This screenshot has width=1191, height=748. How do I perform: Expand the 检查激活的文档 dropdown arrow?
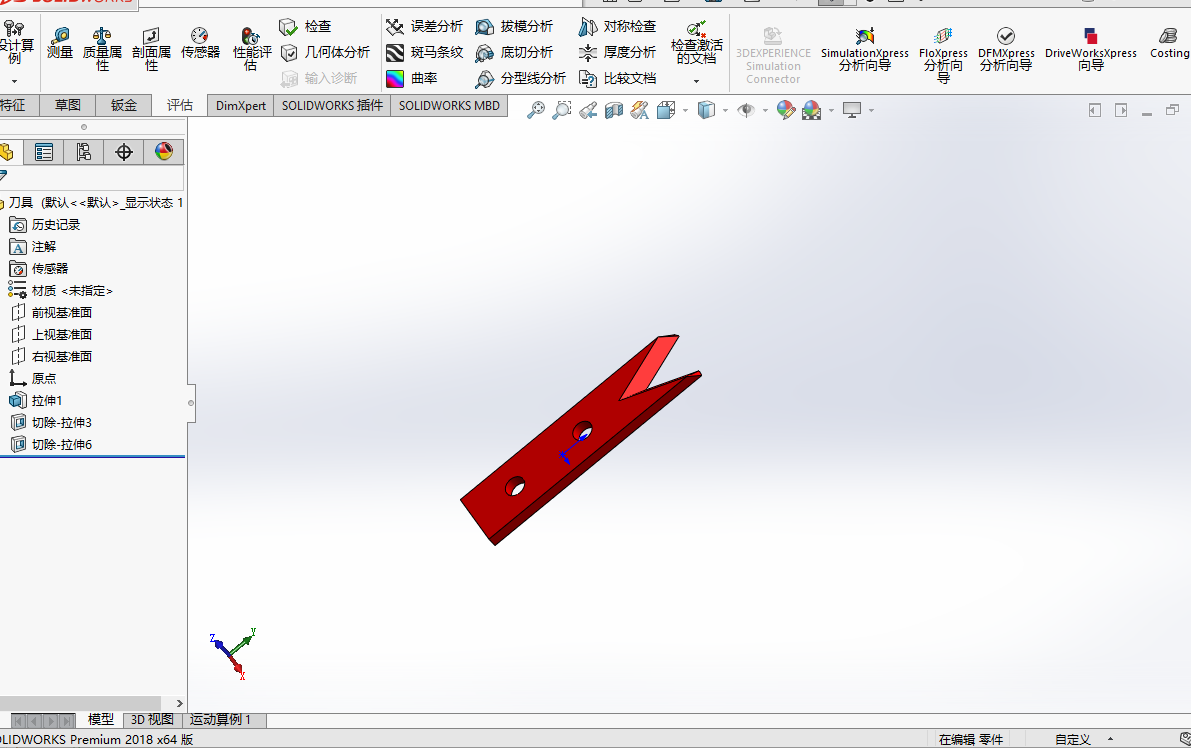tap(697, 80)
